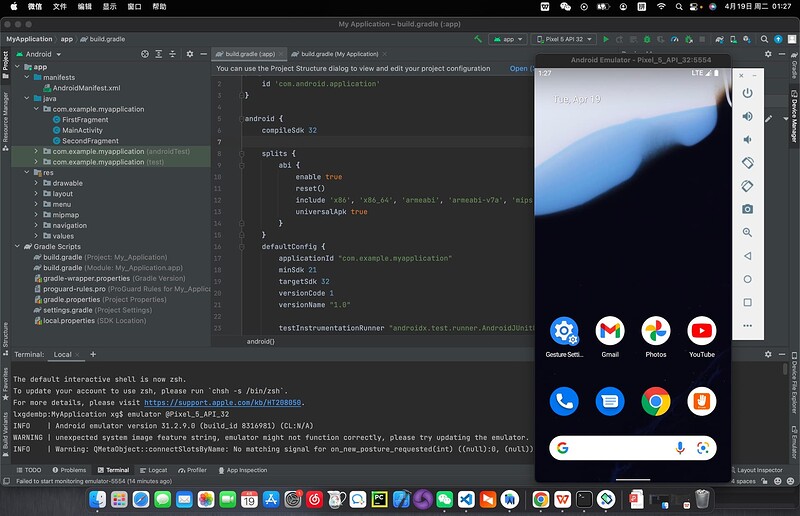Open Gesture Settings app on emulator

coord(564,331)
